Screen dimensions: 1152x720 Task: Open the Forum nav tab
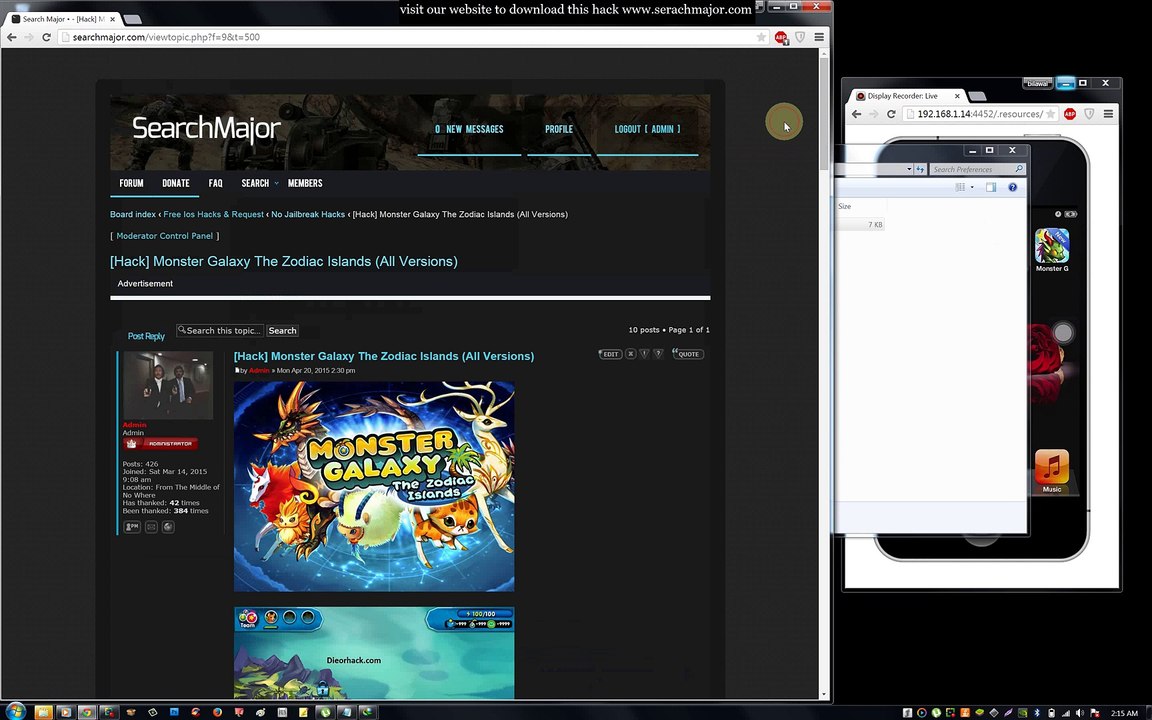pos(132,183)
